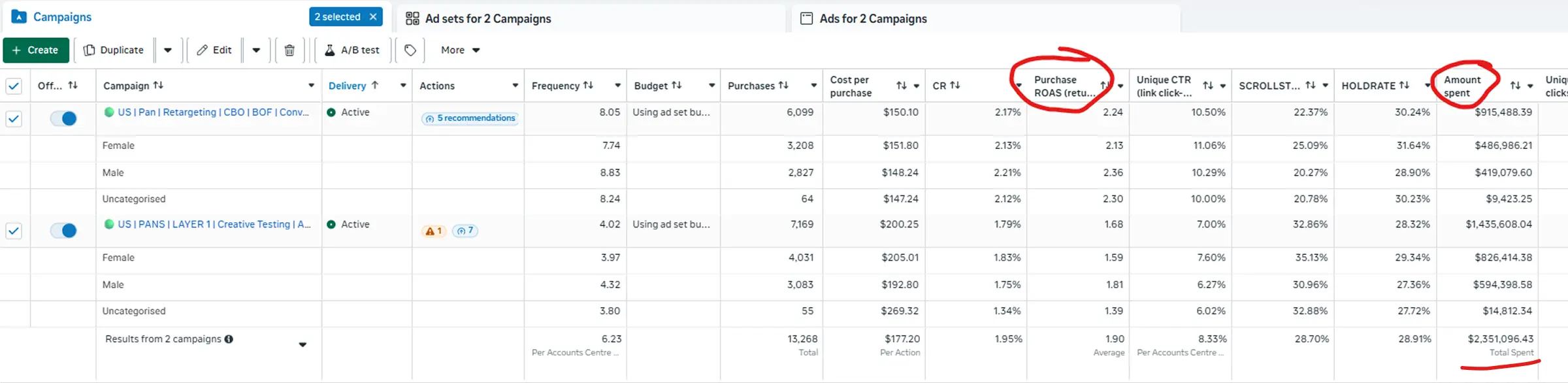
Task: Sort by Unique CTR arrows
Action: tap(1208, 86)
